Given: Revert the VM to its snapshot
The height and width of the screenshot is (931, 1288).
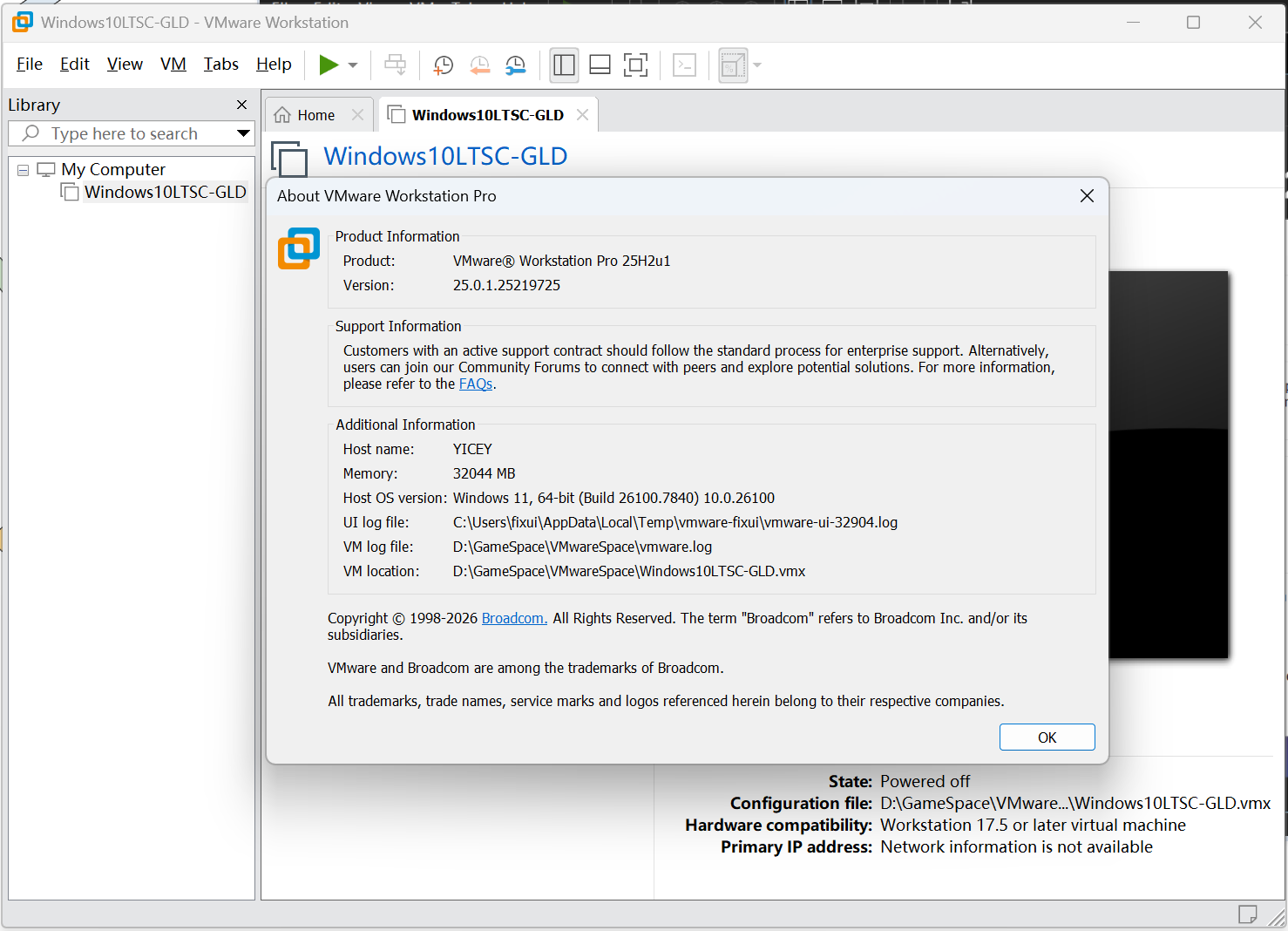Looking at the screenshot, I should [x=479, y=65].
